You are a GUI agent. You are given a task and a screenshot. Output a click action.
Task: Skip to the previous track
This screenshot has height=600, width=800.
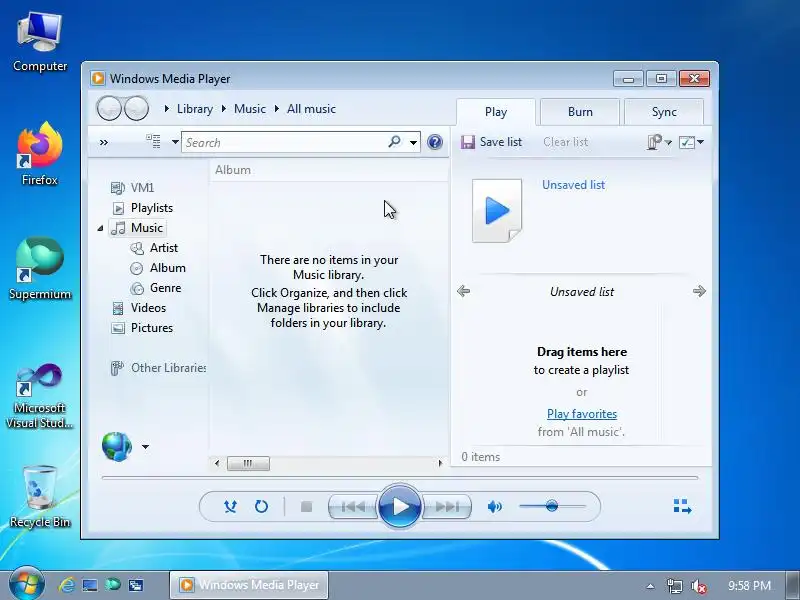coord(353,507)
